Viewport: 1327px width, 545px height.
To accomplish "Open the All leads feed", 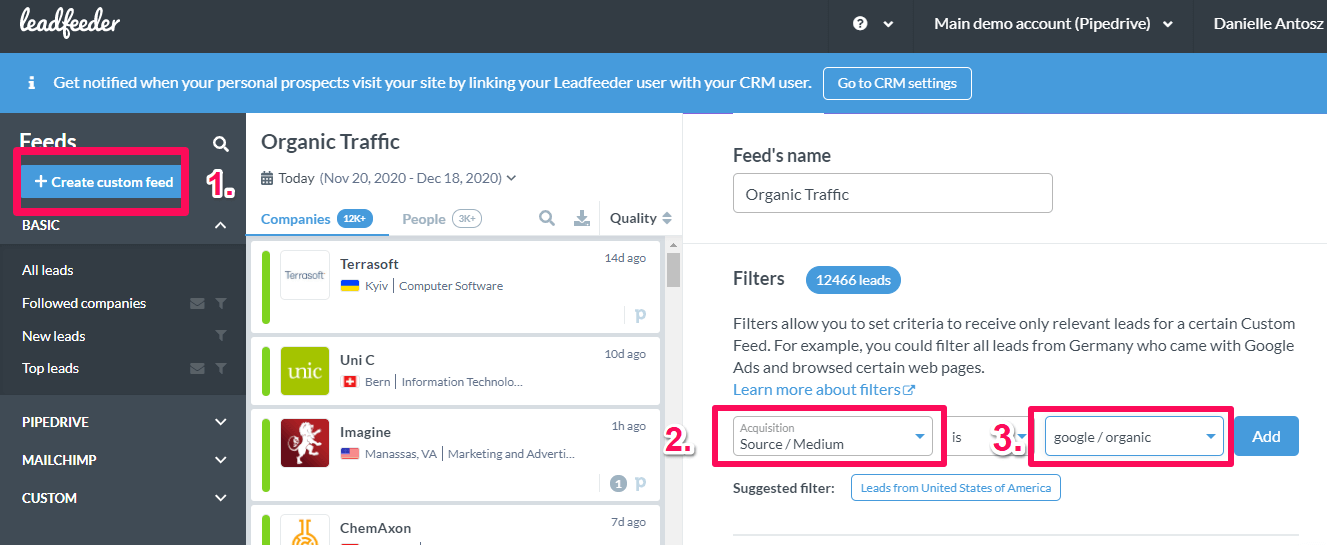I will [48, 270].
